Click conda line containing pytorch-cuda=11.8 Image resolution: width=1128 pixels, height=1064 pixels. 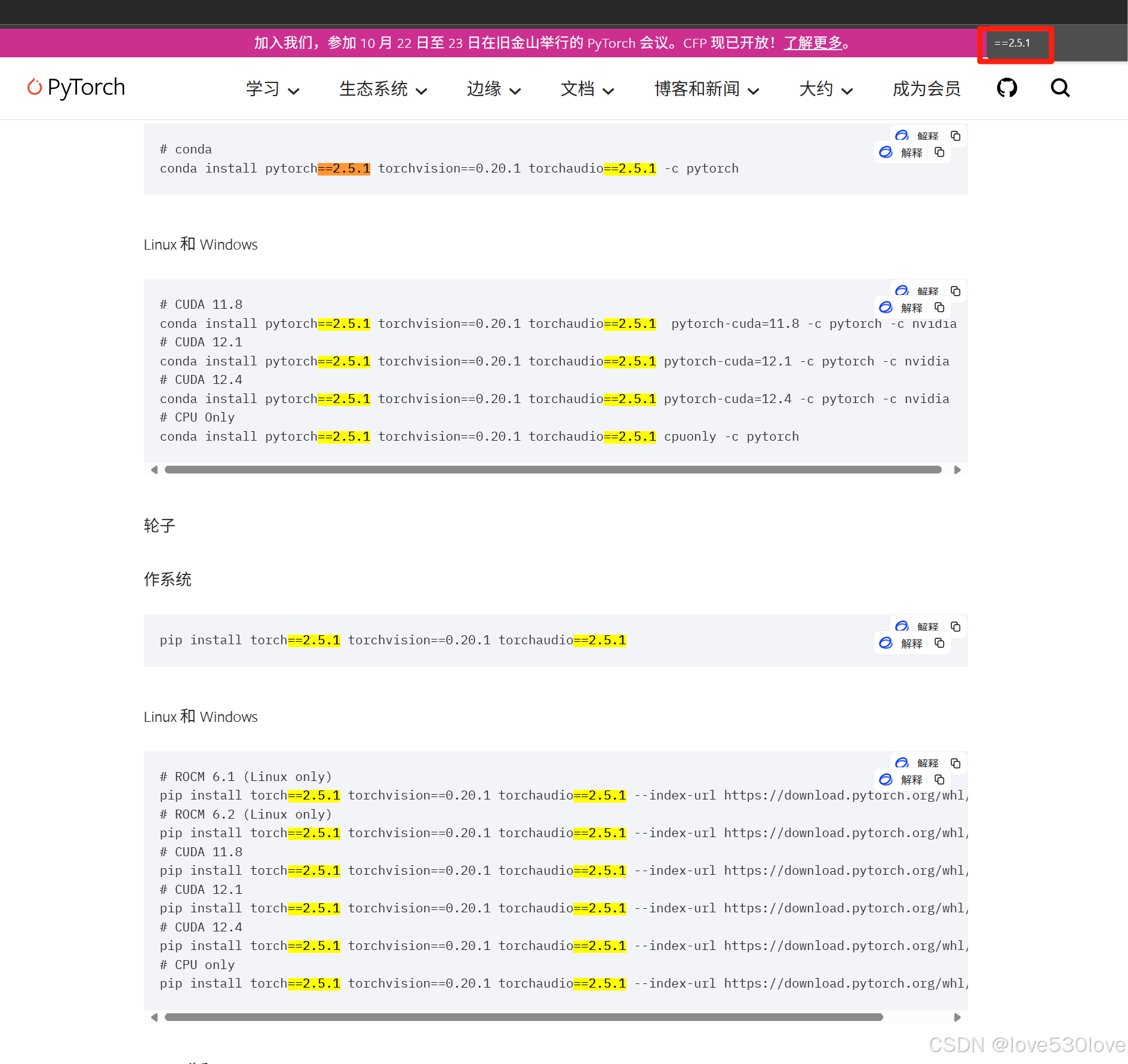point(558,324)
